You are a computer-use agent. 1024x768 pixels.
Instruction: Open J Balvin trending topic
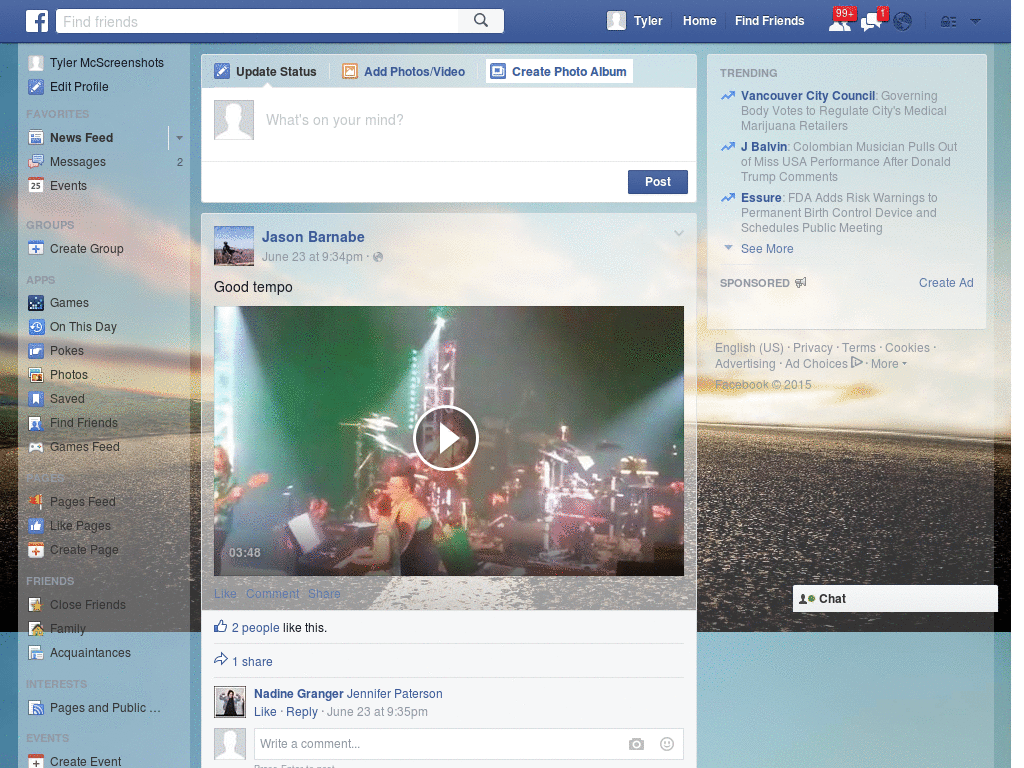(x=763, y=147)
